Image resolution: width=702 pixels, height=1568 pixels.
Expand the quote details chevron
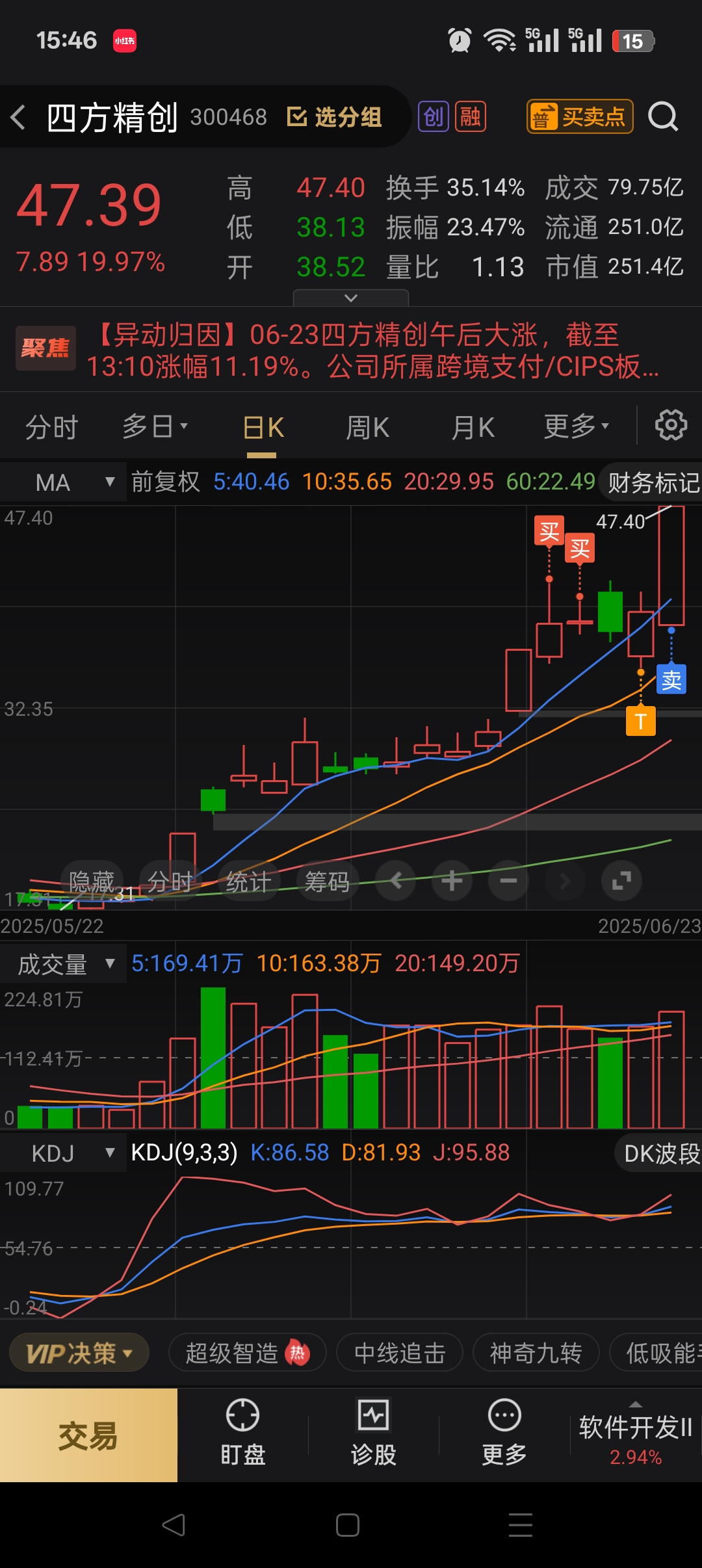point(351,298)
